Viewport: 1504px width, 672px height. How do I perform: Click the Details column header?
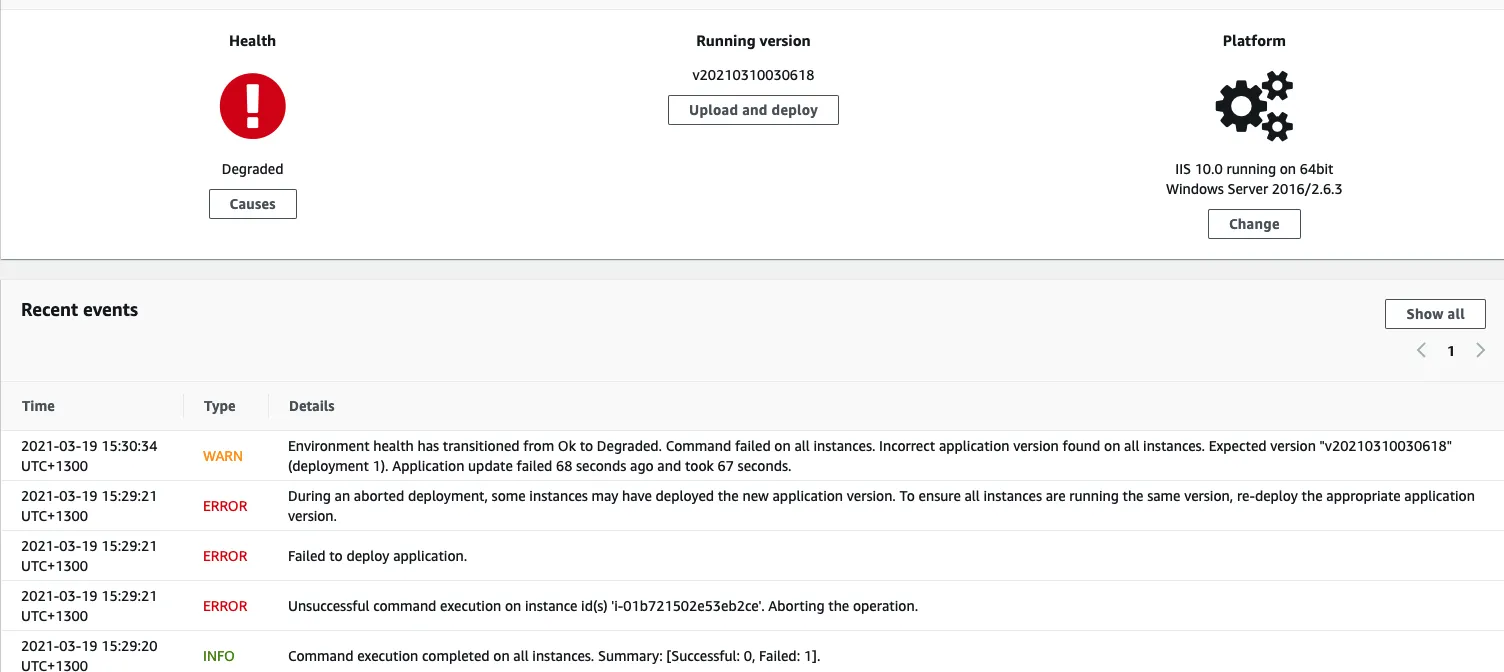(x=312, y=406)
